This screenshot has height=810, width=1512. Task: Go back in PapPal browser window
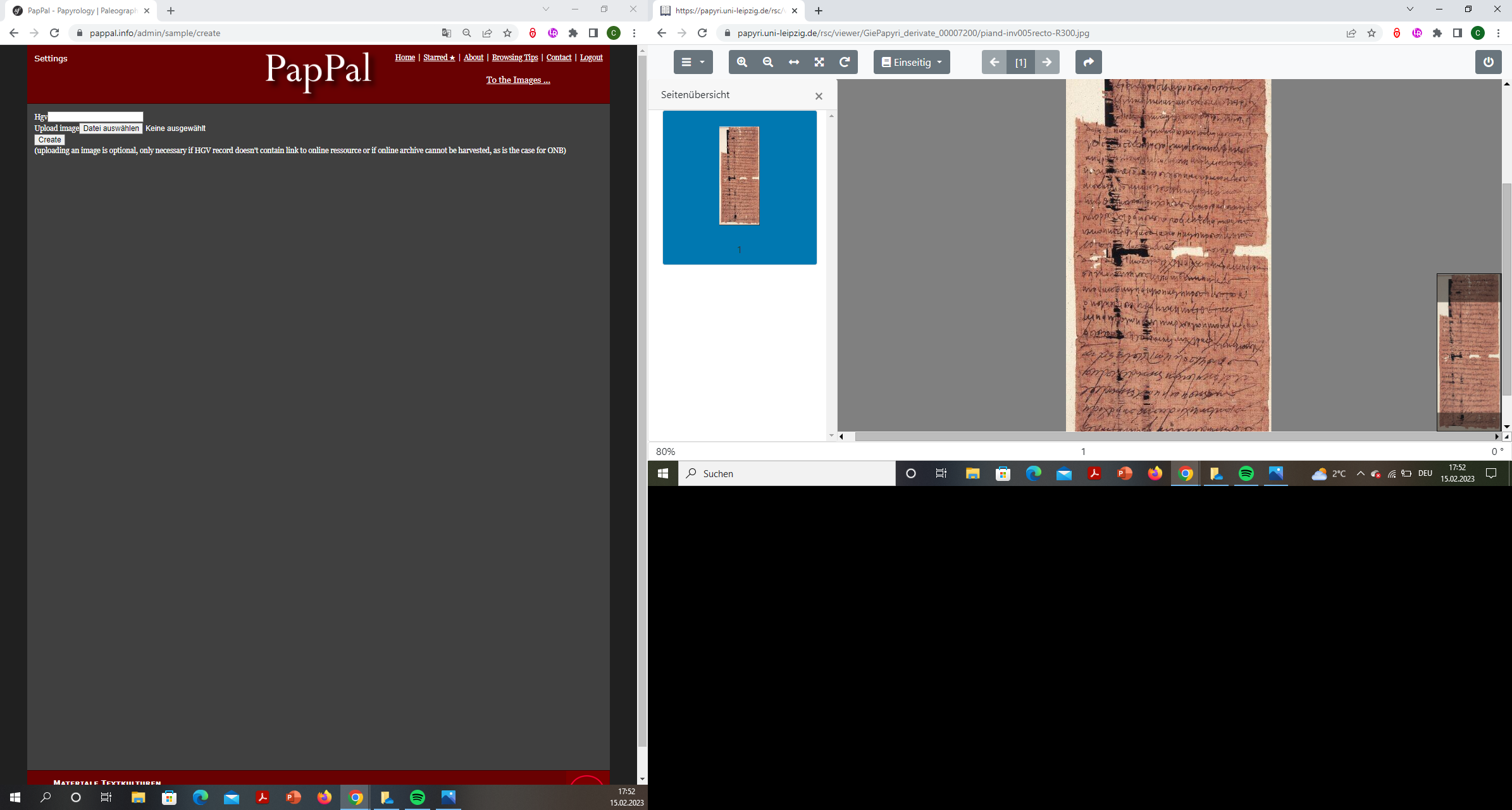tap(14, 33)
